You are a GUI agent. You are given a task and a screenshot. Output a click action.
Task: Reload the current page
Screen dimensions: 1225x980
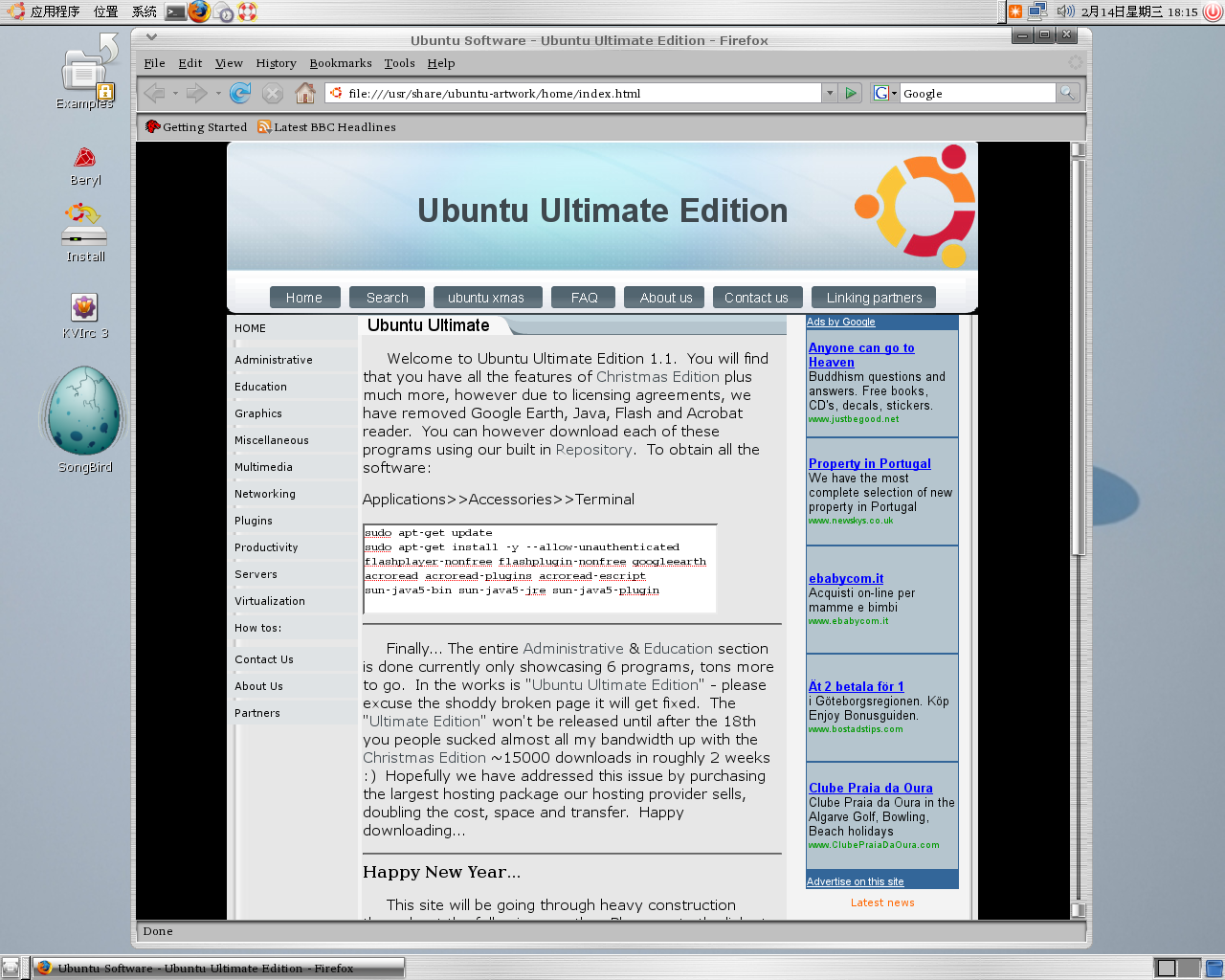point(240,93)
